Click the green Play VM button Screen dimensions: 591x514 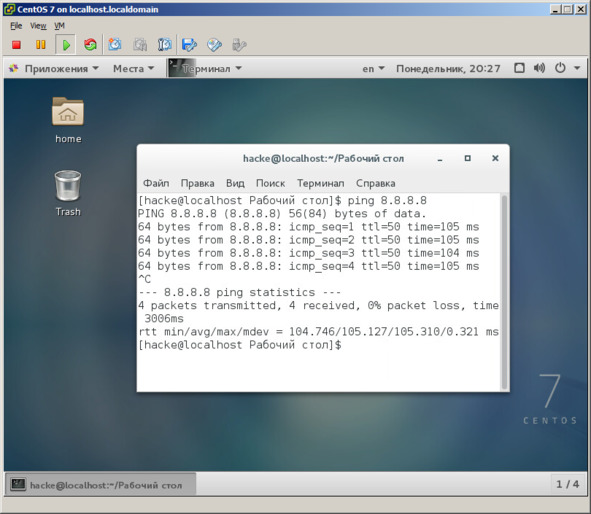click(x=66, y=45)
